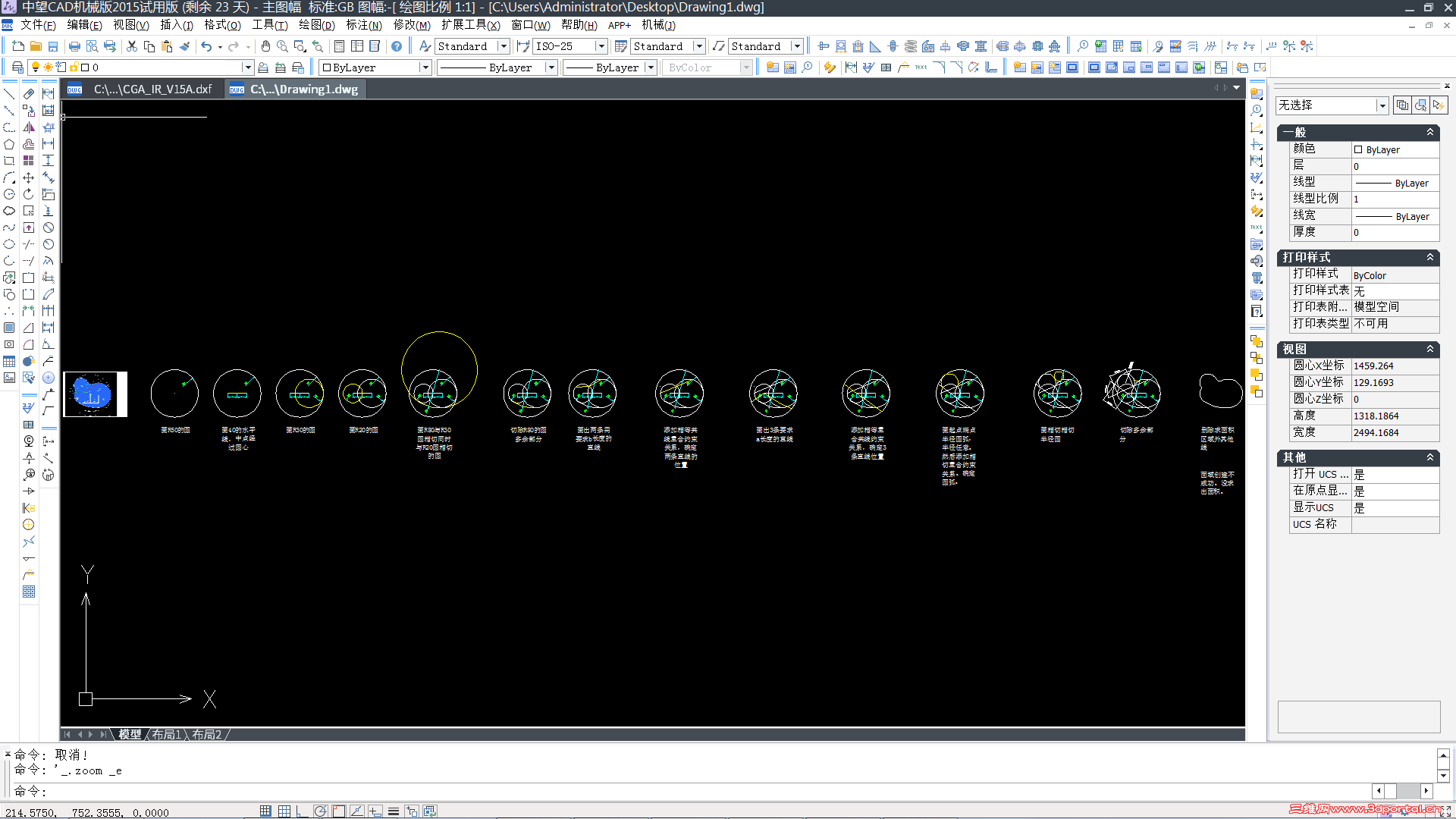The image size is (1456, 819).
Task: Switch to CGA_IR_V15A.dxf document tab
Action: click(x=152, y=89)
